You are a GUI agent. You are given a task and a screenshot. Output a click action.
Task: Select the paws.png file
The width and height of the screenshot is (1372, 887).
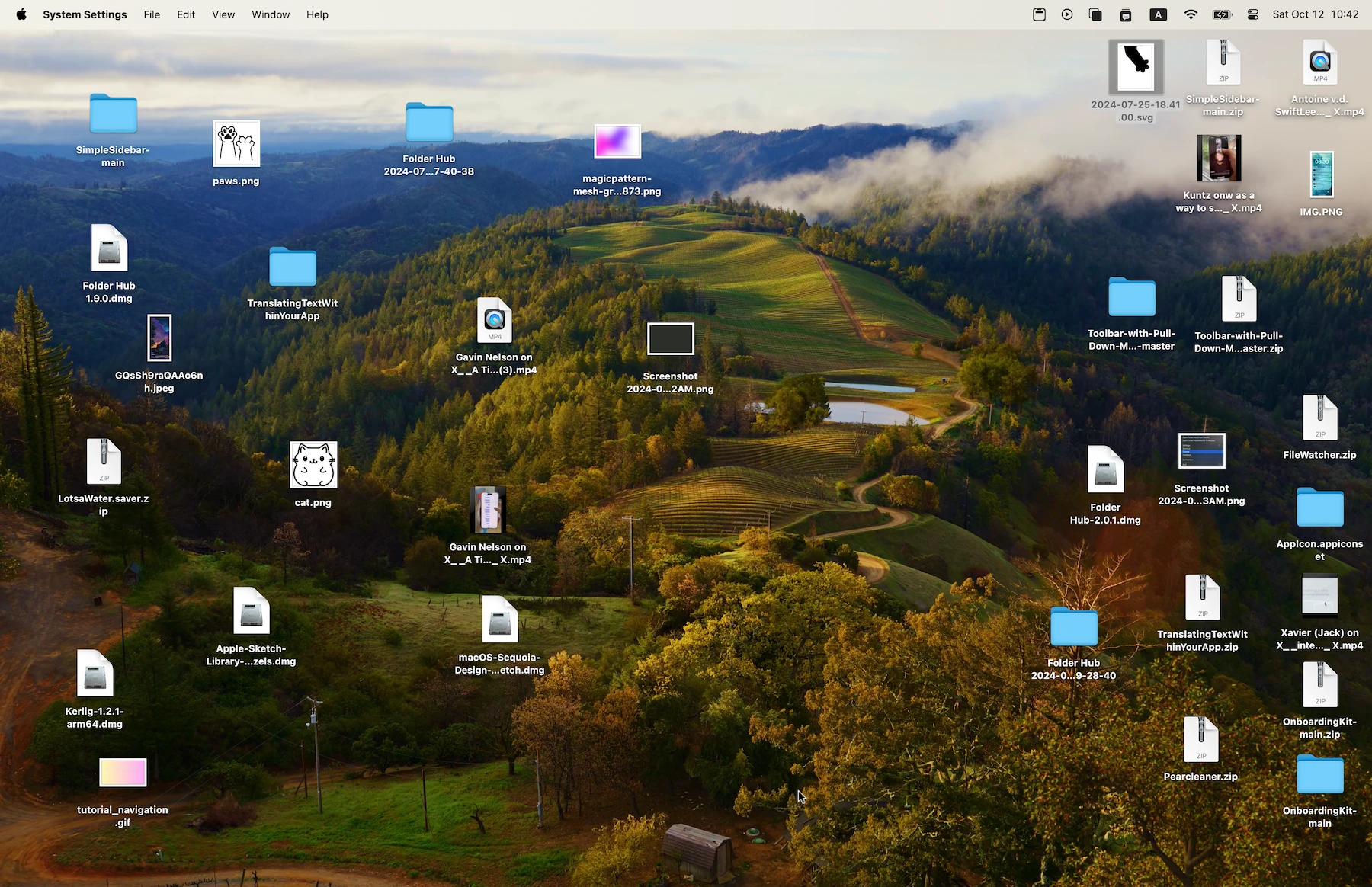(x=236, y=143)
